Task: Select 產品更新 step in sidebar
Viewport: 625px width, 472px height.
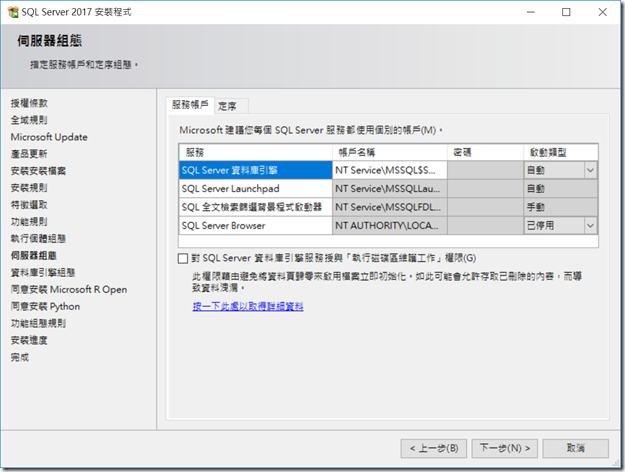Action: pyautogui.click(x=29, y=154)
